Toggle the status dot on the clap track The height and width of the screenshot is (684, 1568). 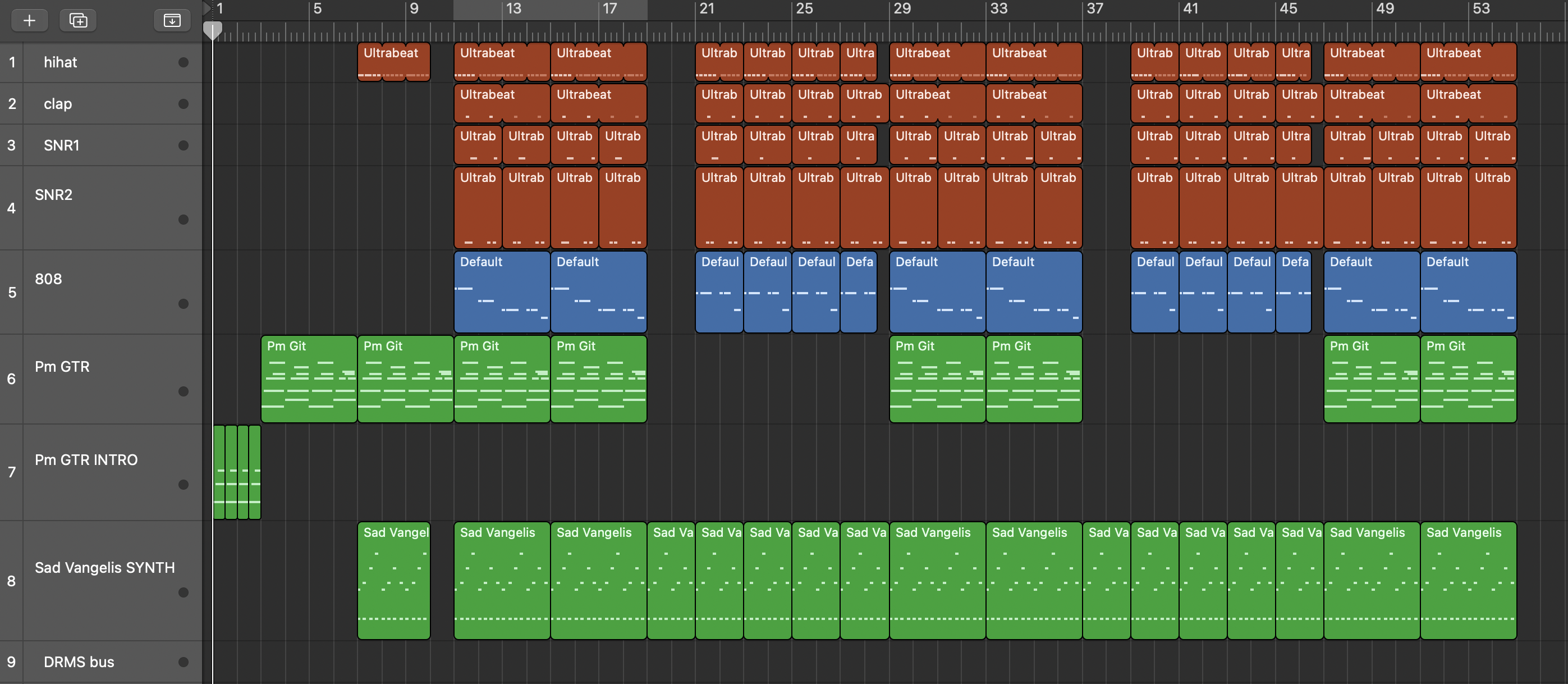(x=183, y=103)
